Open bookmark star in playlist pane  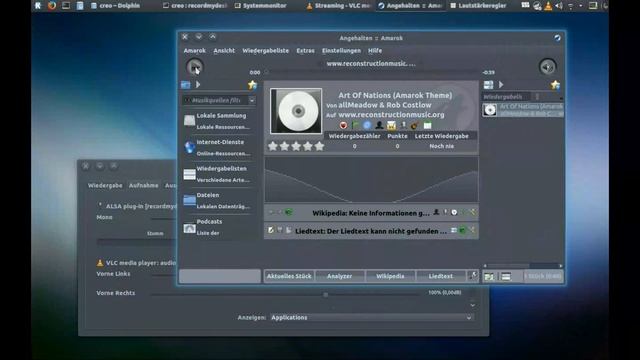[x=555, y=85]
